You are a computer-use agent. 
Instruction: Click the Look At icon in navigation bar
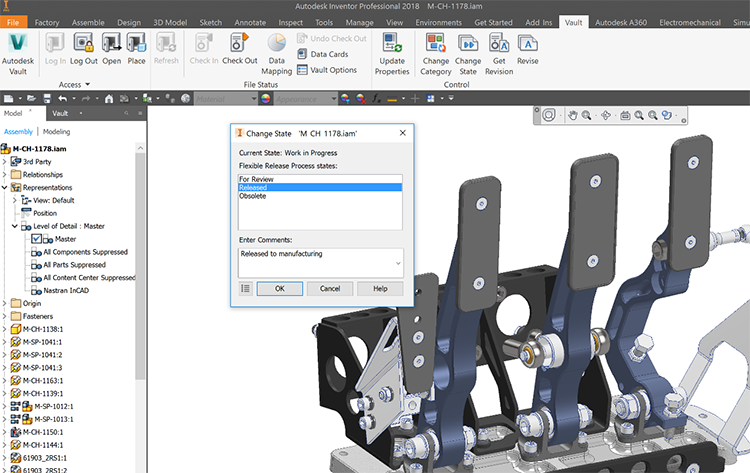pos(625,115)
